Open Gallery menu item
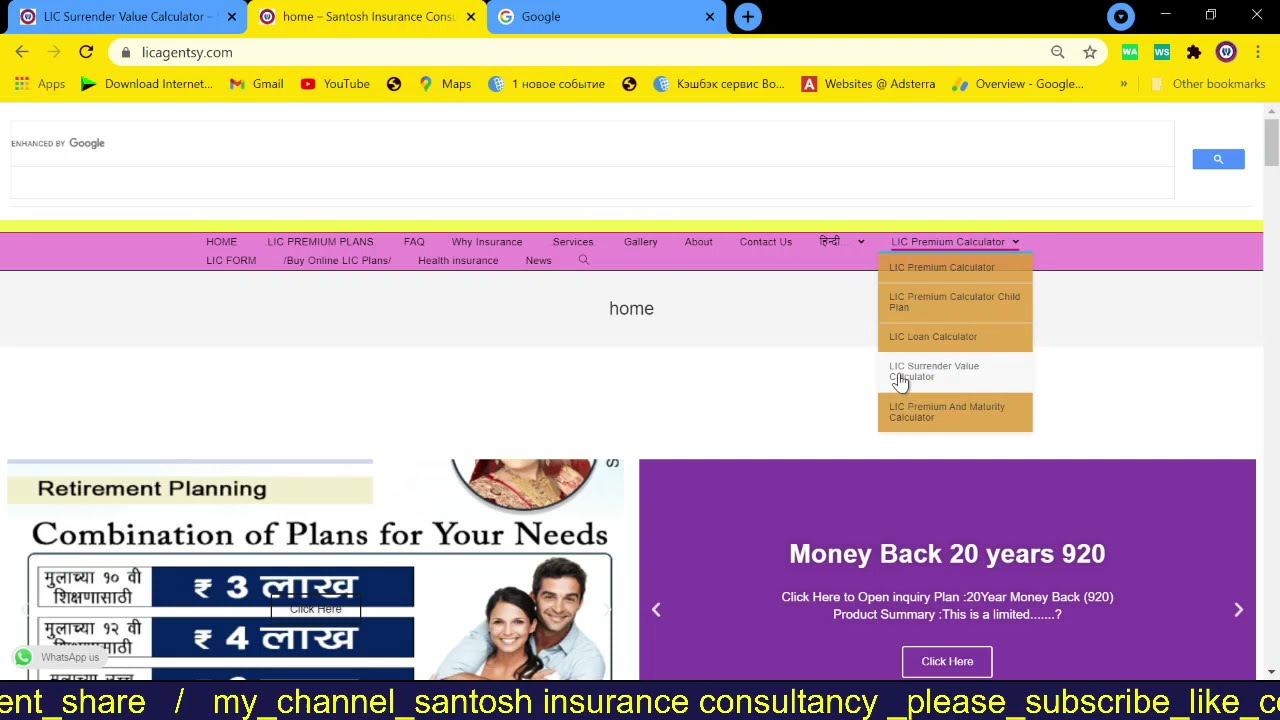The width and height of the screenshot is (1280, 720). pos(641,242)
